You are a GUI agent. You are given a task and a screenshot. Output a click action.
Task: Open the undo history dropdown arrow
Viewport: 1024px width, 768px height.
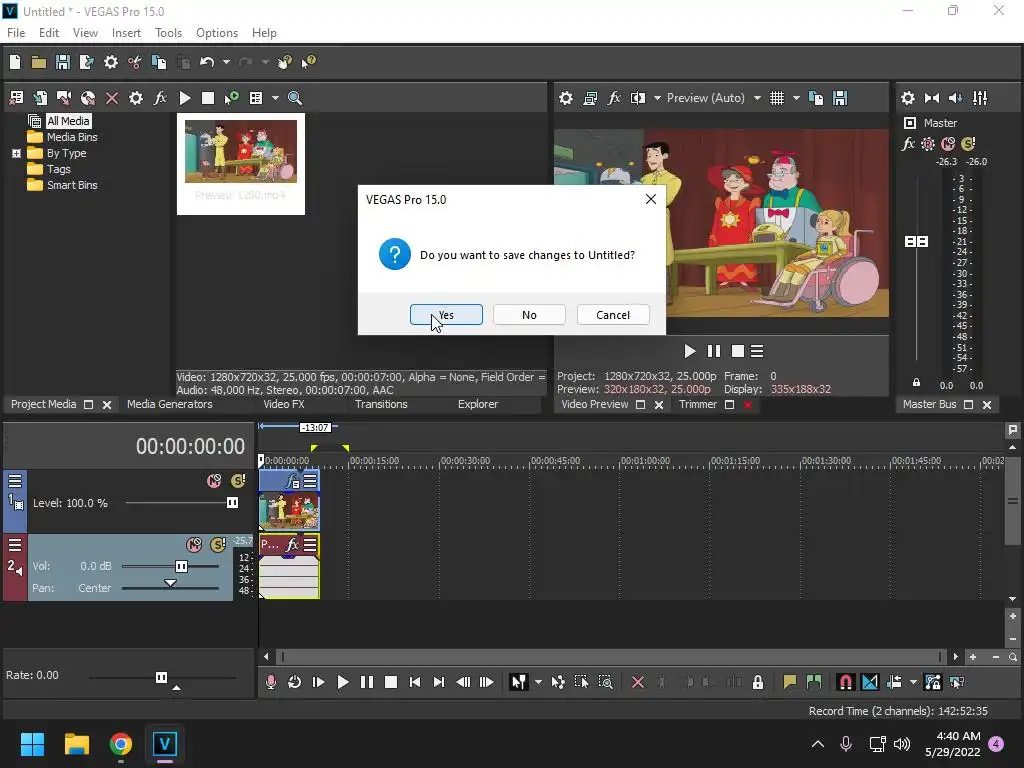tap(226, 62)
